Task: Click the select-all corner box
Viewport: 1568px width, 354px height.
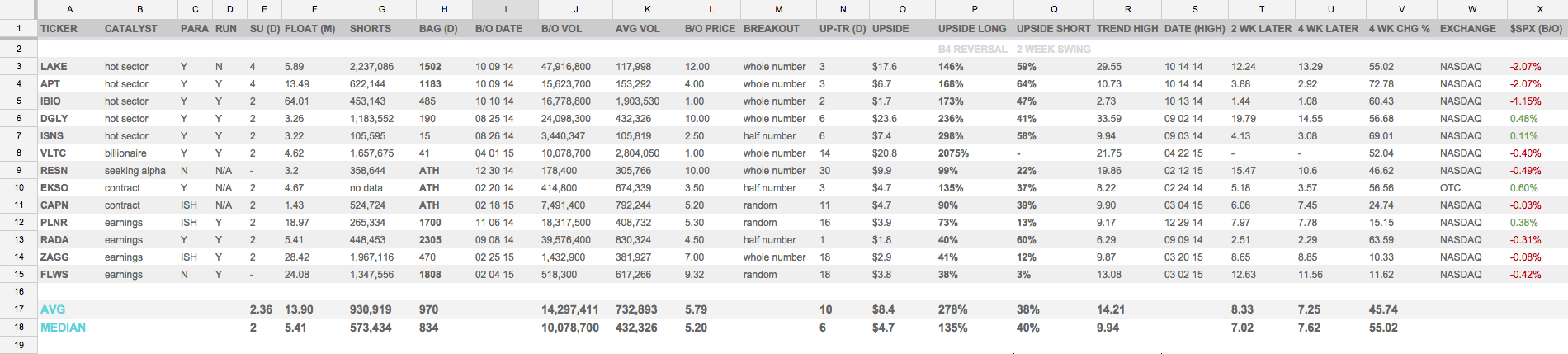Action: click(x=18, y=9)
